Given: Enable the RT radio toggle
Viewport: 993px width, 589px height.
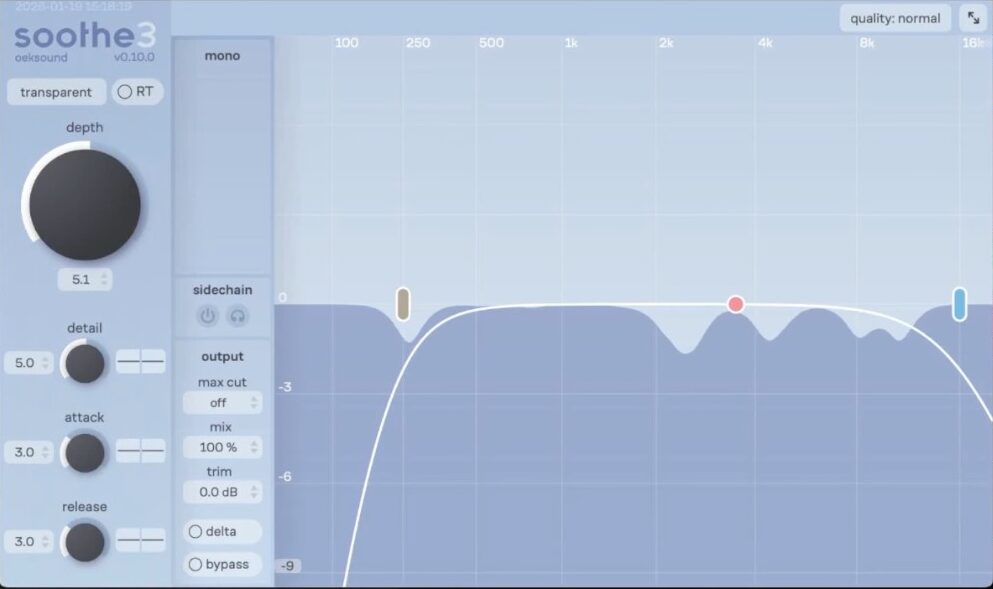Looking at the screenshot, I should [x=137, y=92].
